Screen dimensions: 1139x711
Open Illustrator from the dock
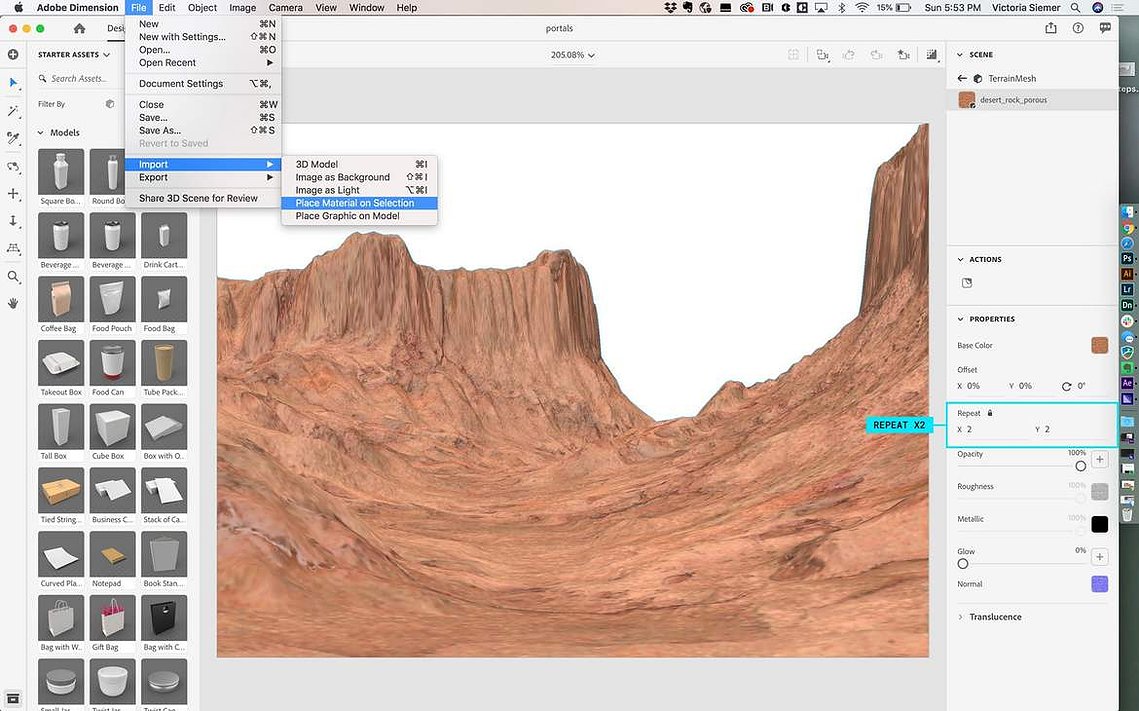pos(1127,274)
